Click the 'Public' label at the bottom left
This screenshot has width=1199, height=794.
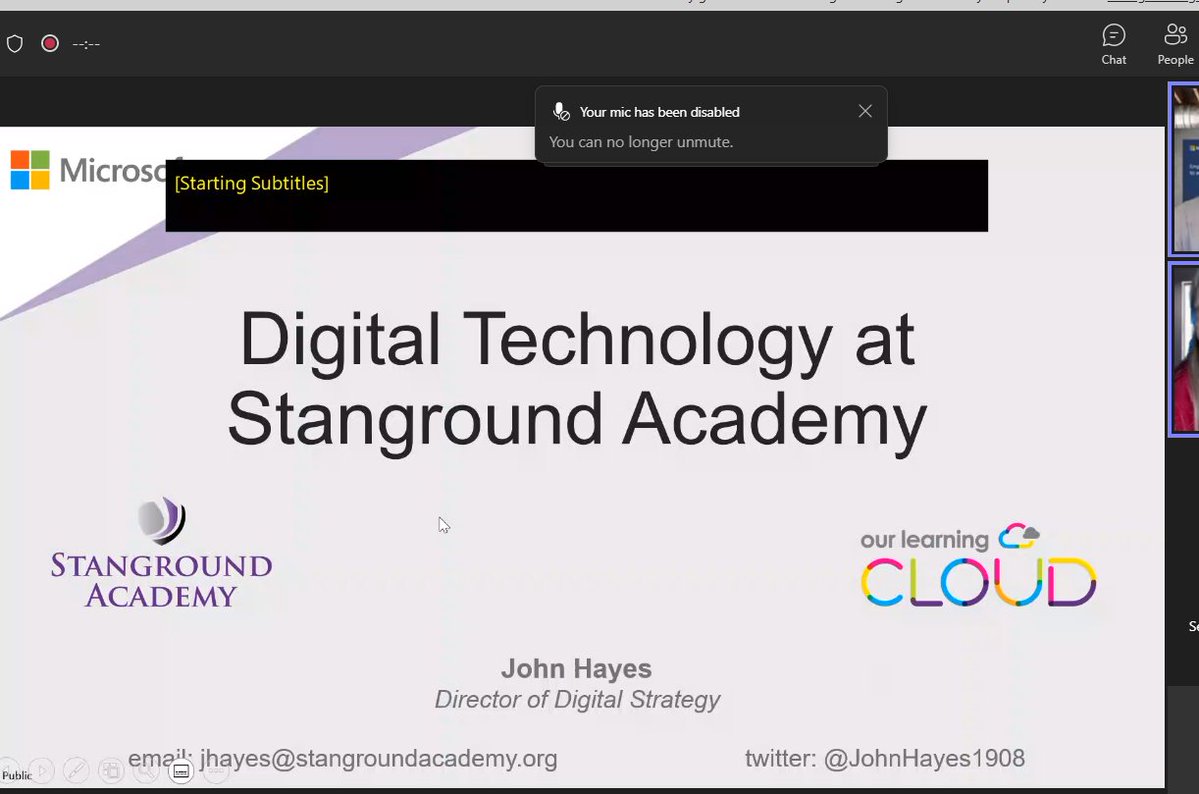[17, 776]
